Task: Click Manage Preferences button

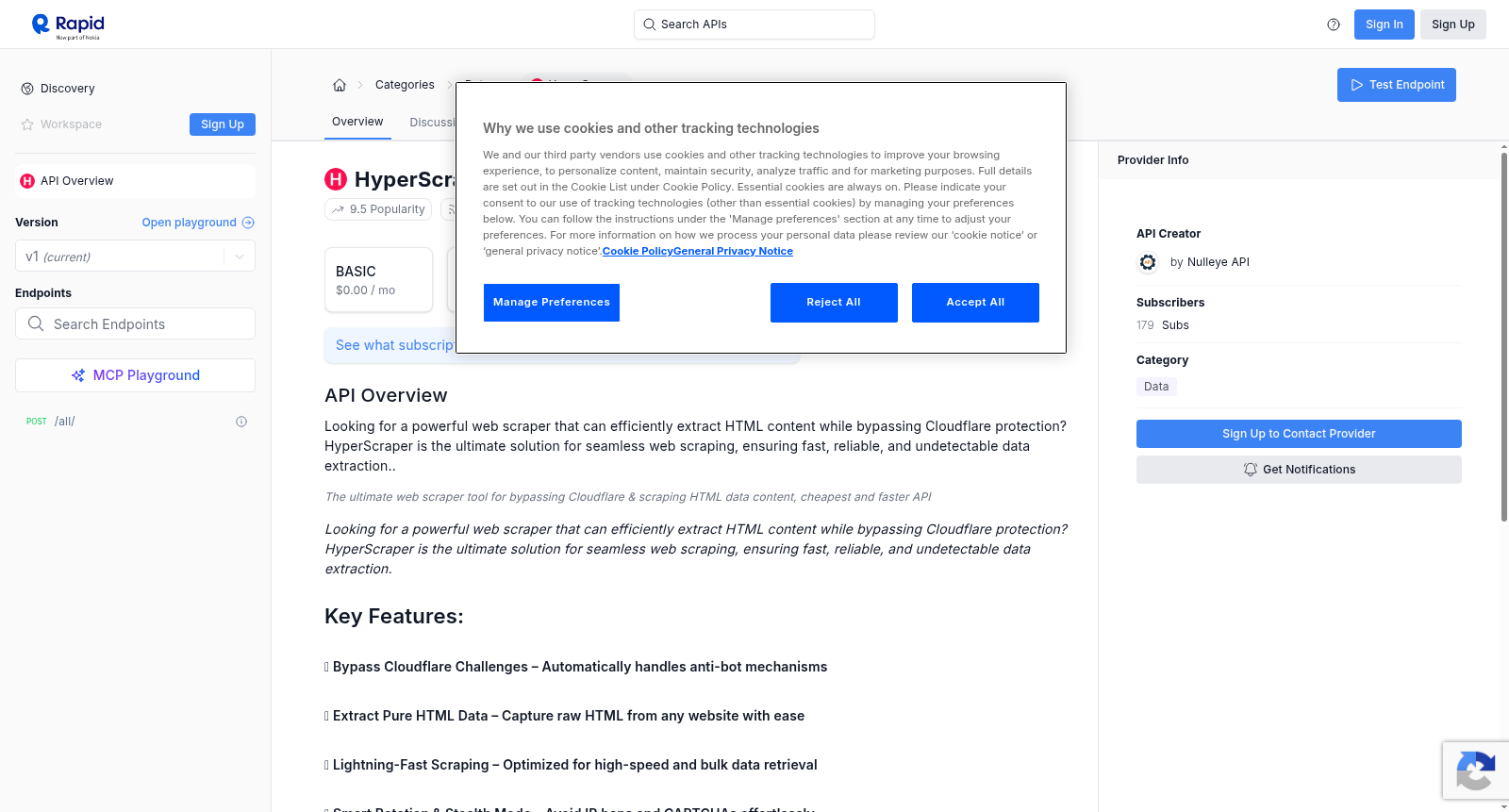Action: coord(552,303)
